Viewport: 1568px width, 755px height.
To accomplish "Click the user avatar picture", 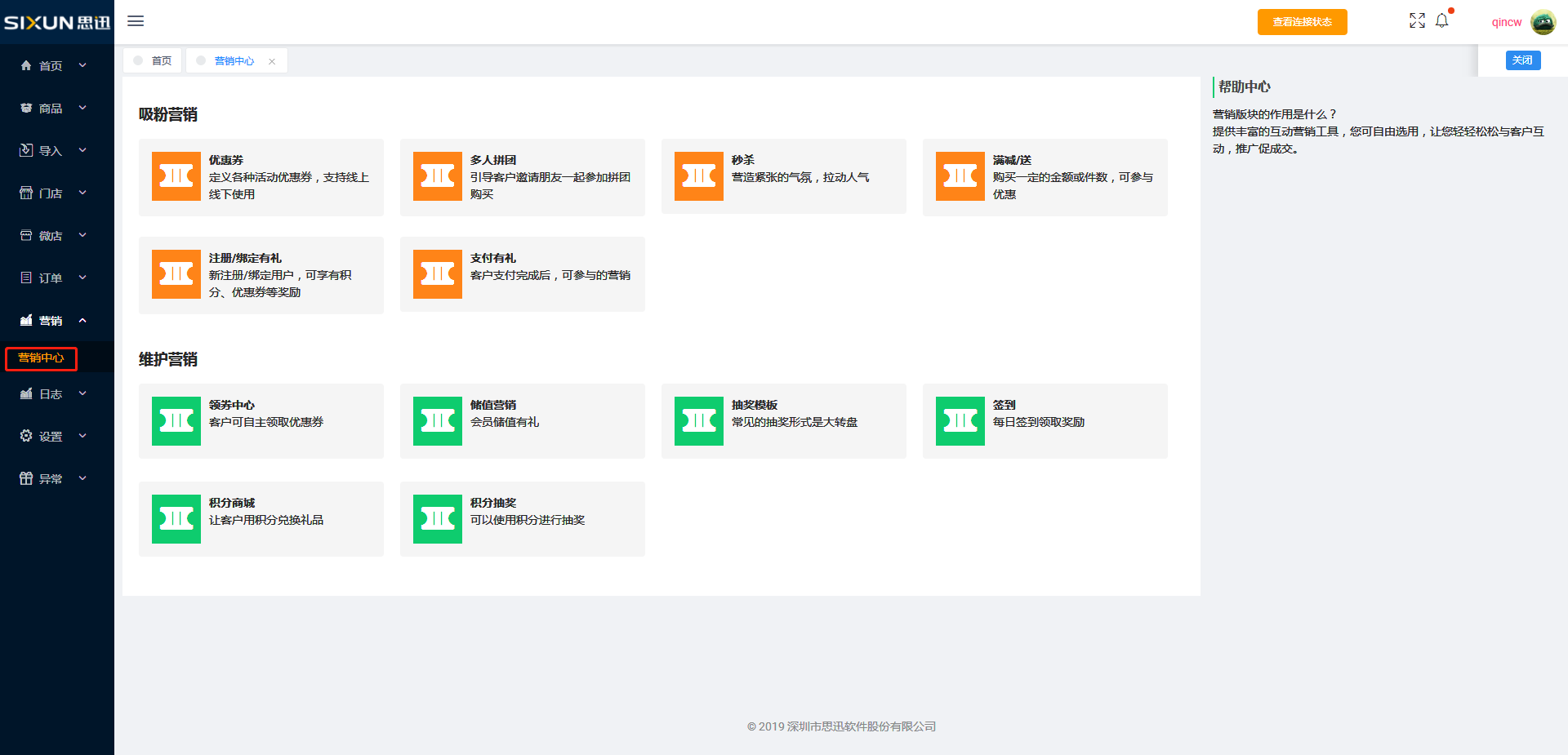I will [1543, 22].
